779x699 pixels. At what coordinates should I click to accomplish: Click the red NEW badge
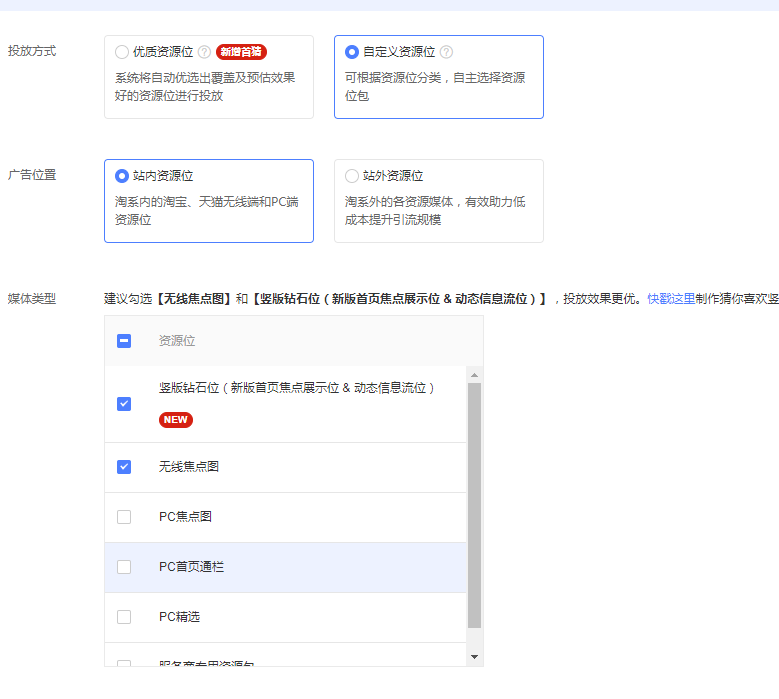pyautogui.click(x=176, y=420)
